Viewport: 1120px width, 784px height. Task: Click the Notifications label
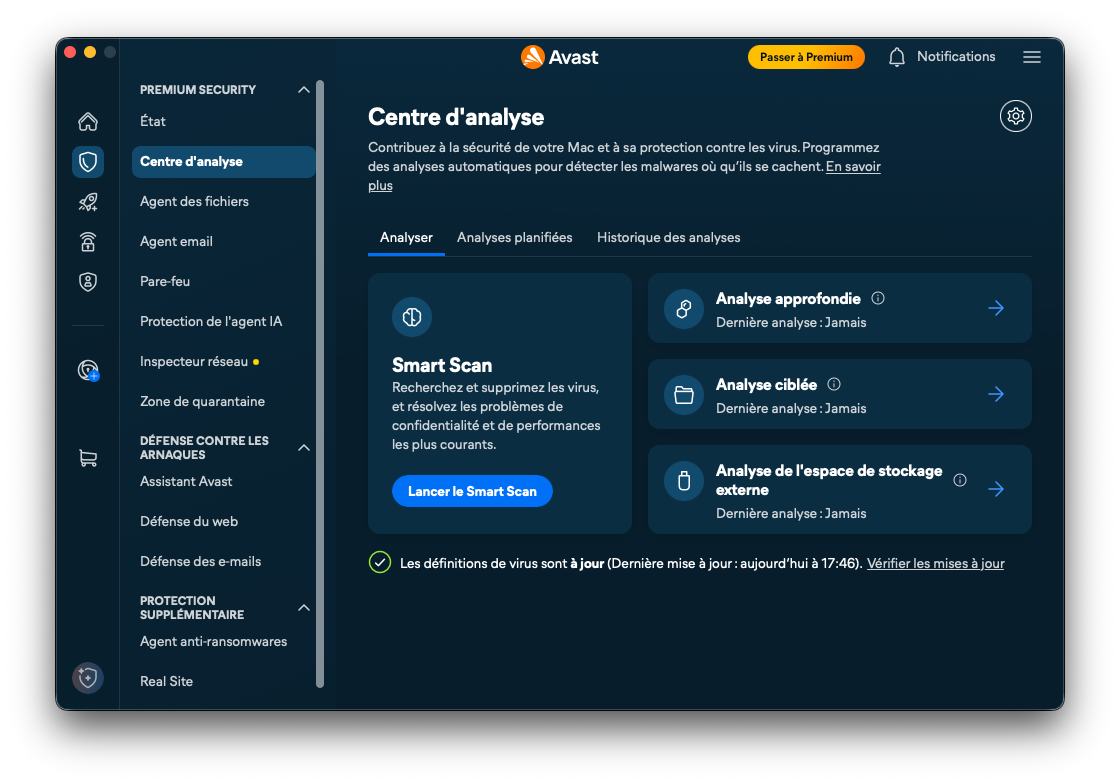point(956,56)
